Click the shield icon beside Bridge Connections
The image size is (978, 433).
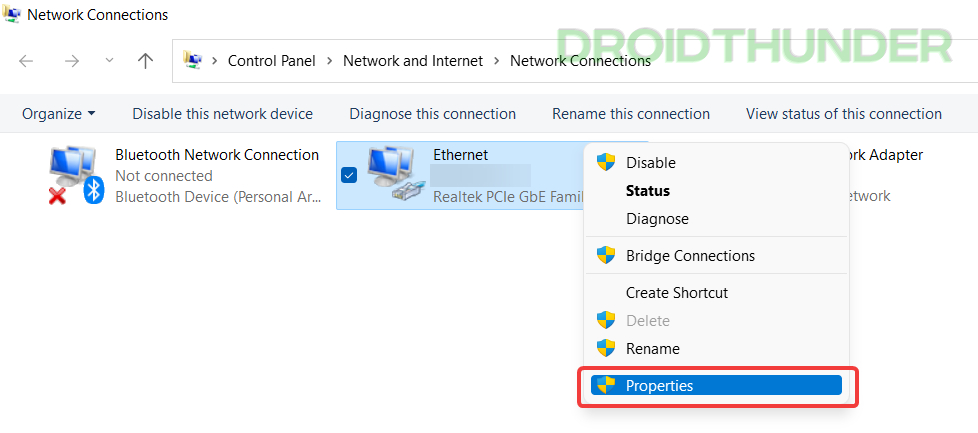(606, 255)
